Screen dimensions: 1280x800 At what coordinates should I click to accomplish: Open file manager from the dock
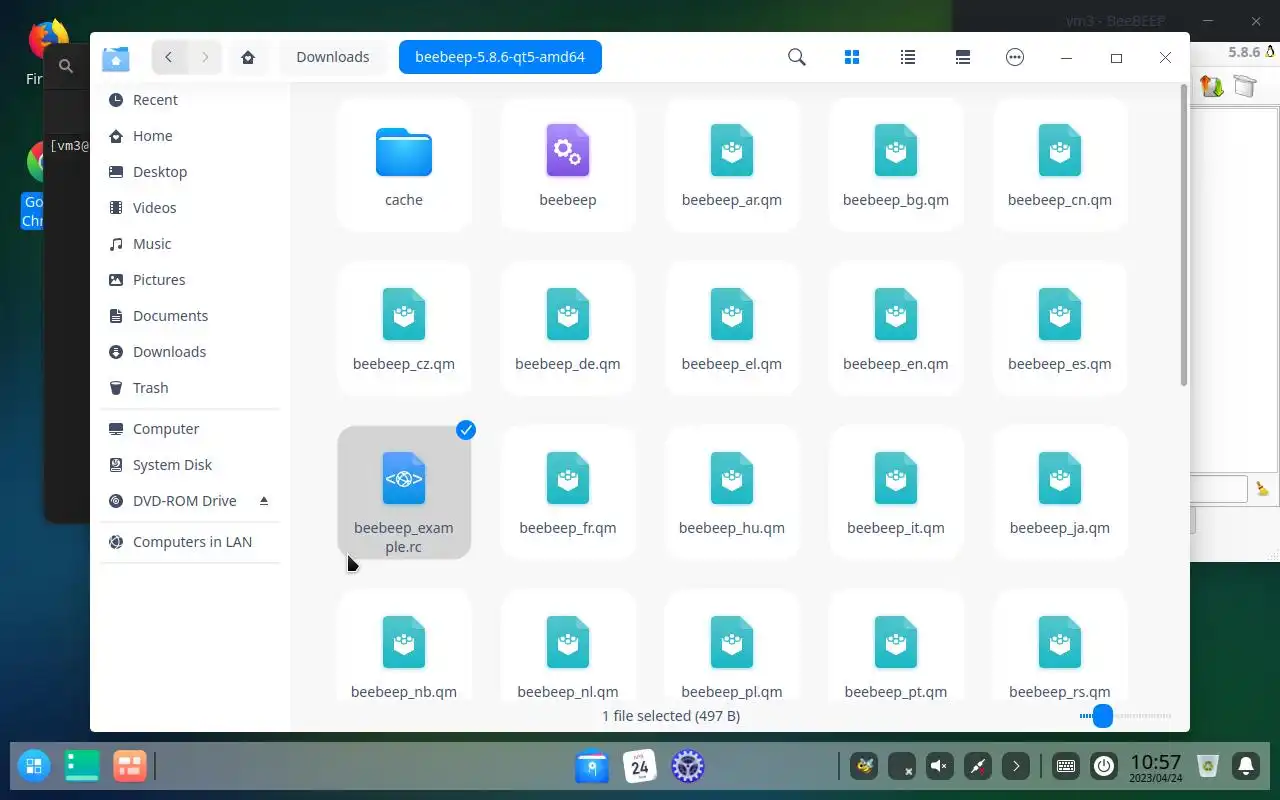coord(592,767)
